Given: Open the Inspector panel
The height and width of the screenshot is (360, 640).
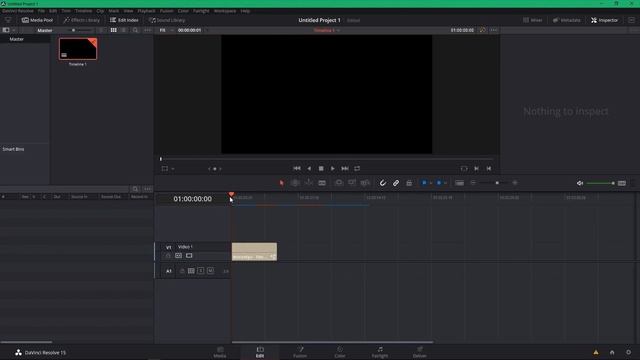Looking at the screenshot, I should click(x=604, y=20).
